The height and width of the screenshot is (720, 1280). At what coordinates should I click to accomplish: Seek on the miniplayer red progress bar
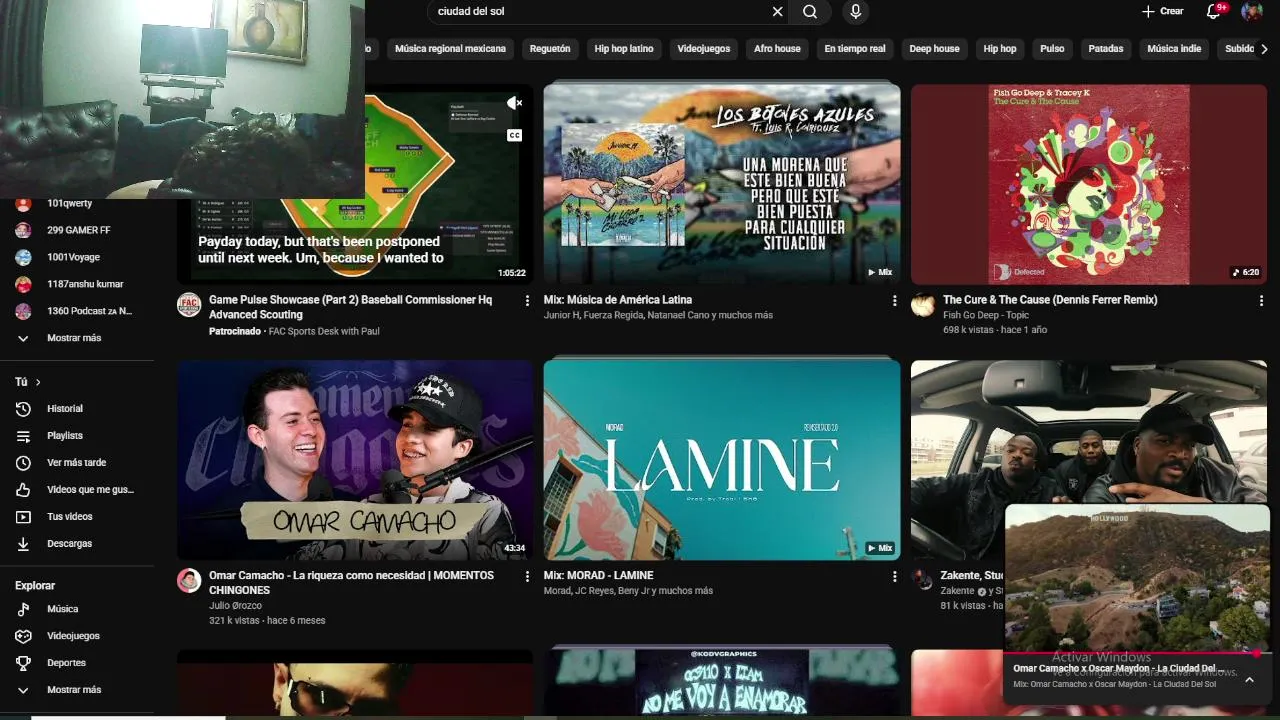click(x=1138, y=654)
